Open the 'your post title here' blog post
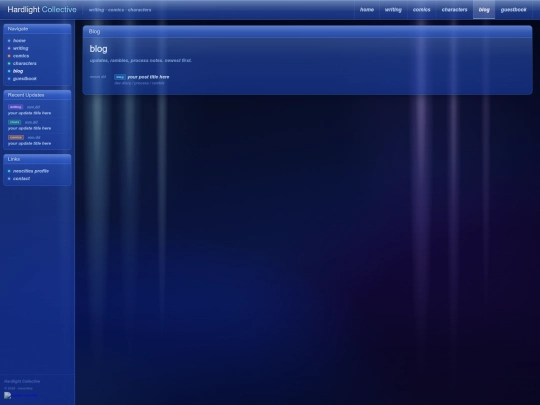Viewport: 540px width, 405px height. click(x=148, y=77)
